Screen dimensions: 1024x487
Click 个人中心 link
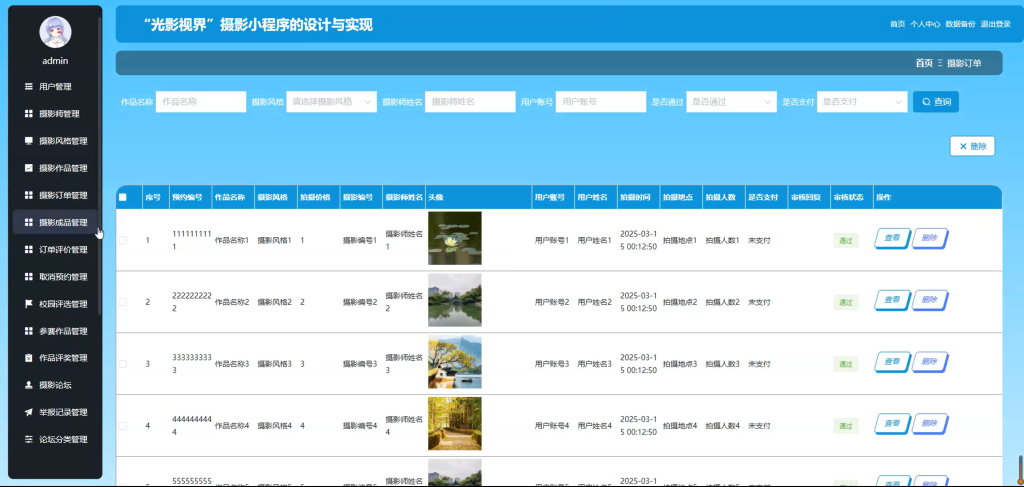925,24
